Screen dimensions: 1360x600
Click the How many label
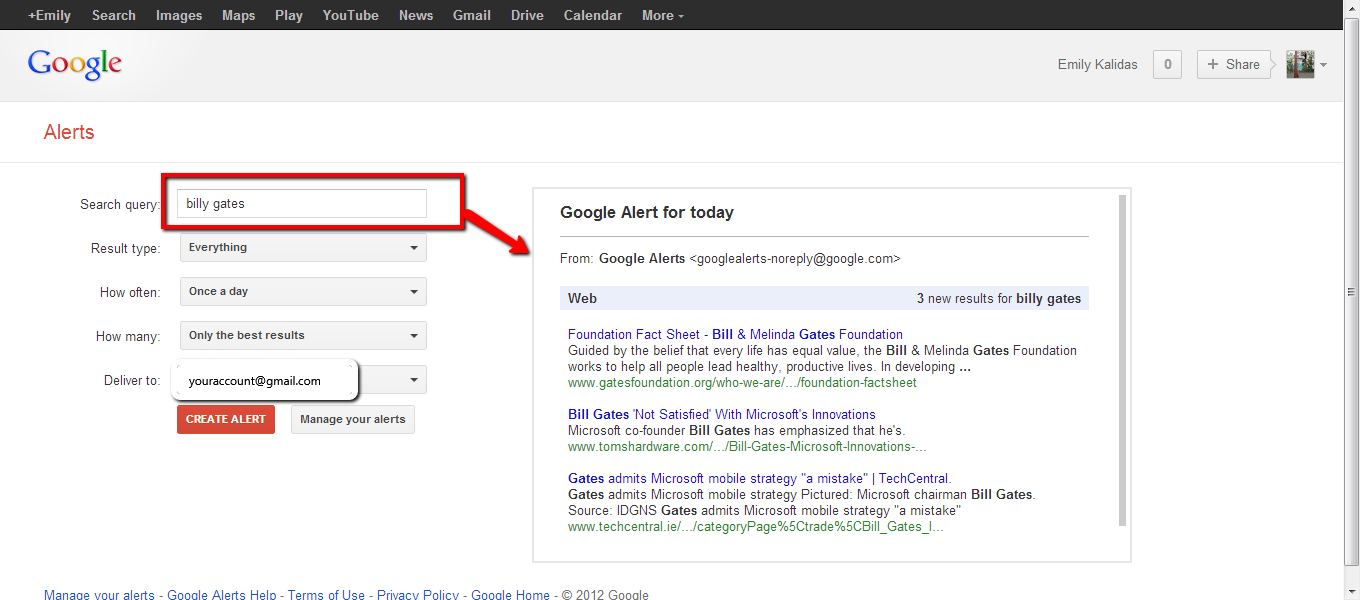point(128,336)
